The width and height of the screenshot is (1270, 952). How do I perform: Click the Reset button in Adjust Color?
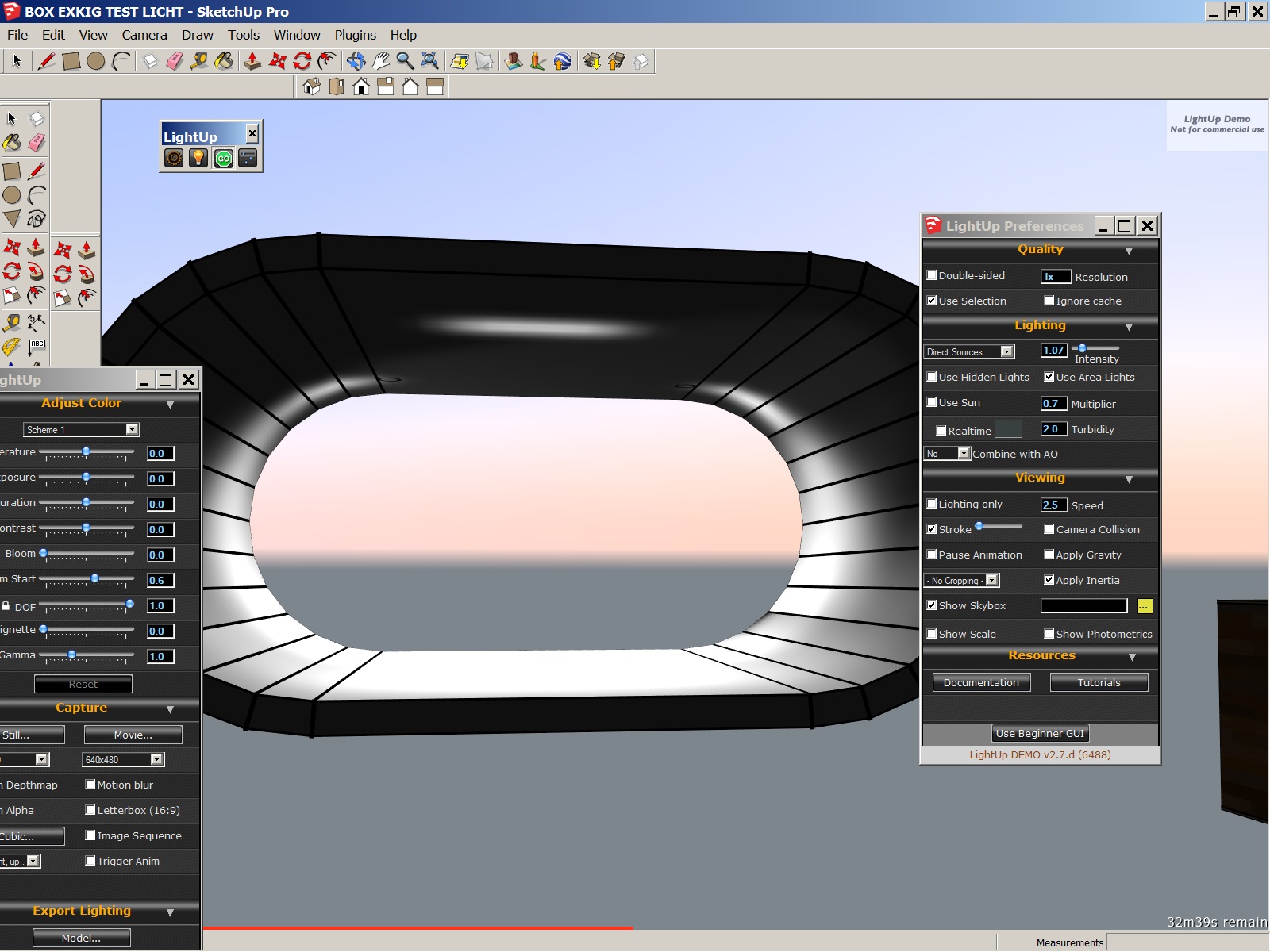click(x=83, y=684)
